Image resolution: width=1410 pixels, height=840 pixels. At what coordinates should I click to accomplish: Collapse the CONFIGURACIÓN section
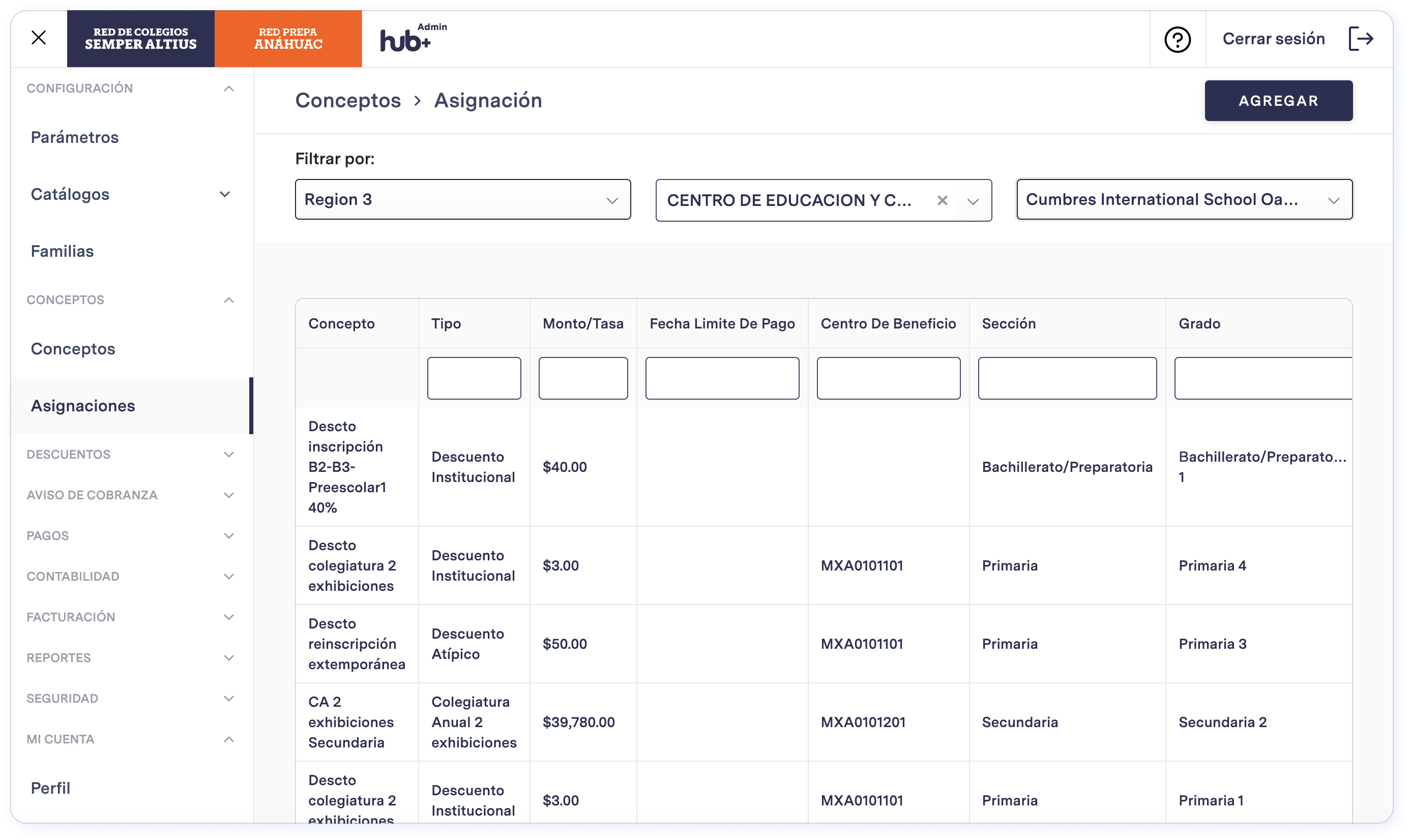[x=131, y=88]
